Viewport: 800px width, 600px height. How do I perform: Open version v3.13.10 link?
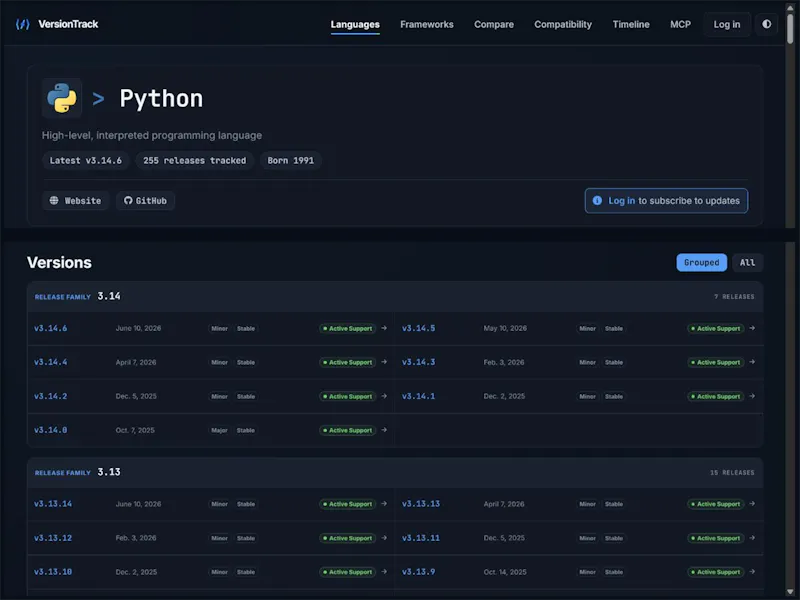[x=53, y=571]
